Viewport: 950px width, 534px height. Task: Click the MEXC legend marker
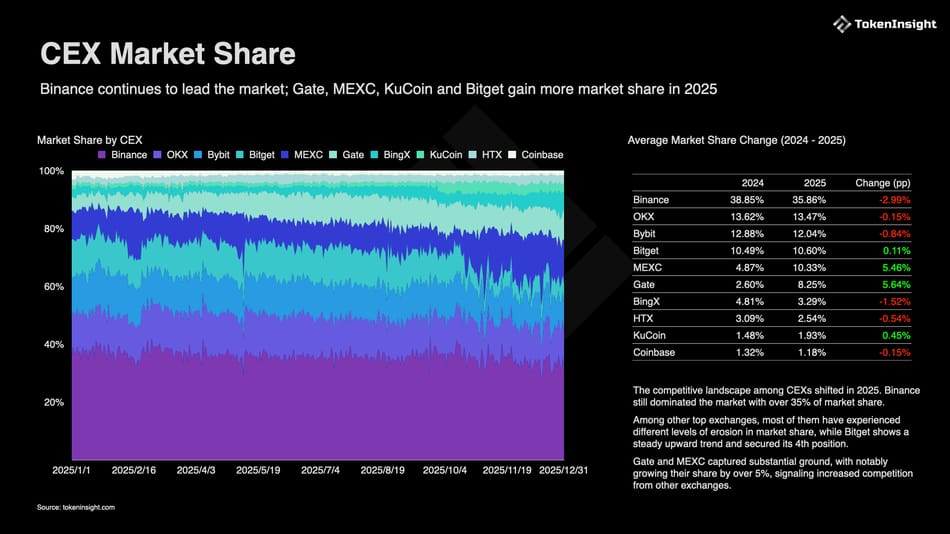point(285,155)
